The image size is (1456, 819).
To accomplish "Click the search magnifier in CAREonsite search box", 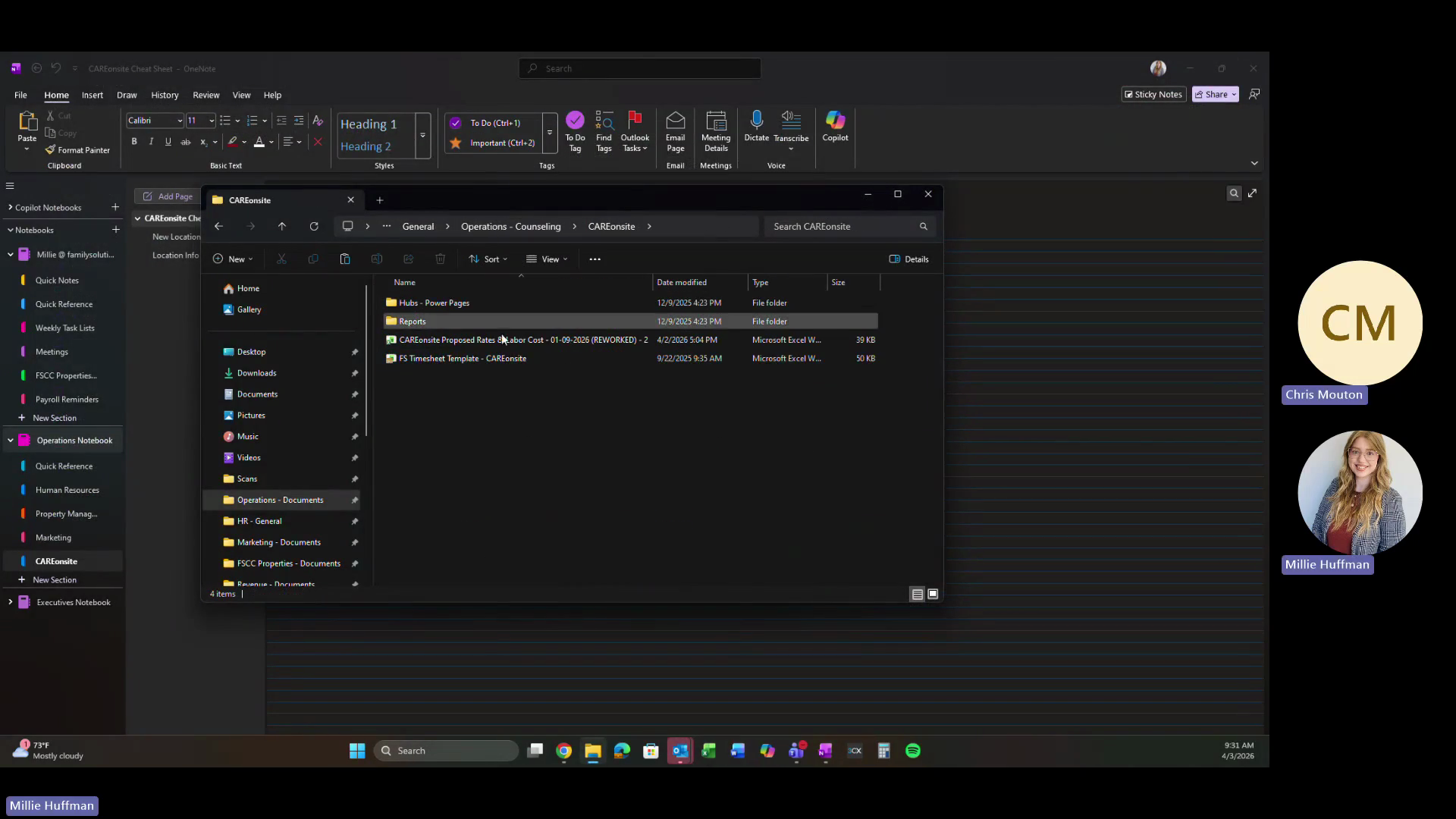I will [923, 226].
